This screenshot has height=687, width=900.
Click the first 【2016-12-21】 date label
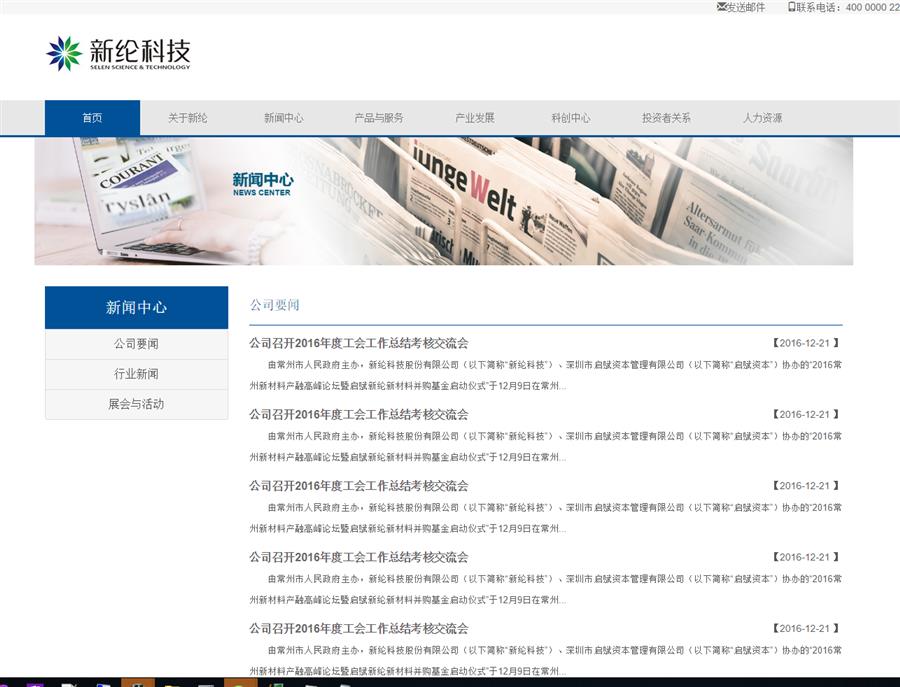[805, 343]
